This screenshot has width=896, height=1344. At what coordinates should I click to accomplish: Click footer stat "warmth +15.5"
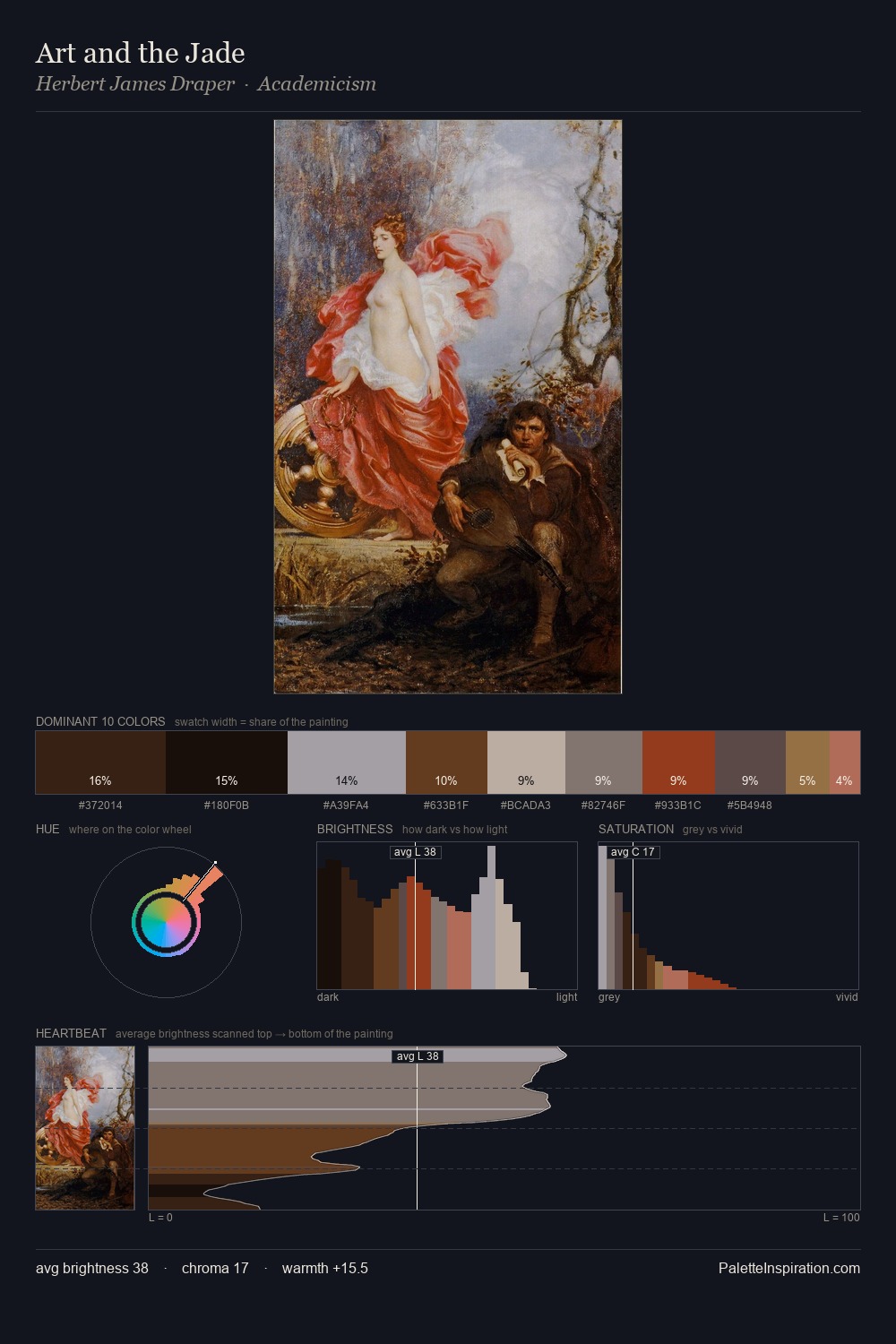pyautogui.click(x=325, y=1268)
